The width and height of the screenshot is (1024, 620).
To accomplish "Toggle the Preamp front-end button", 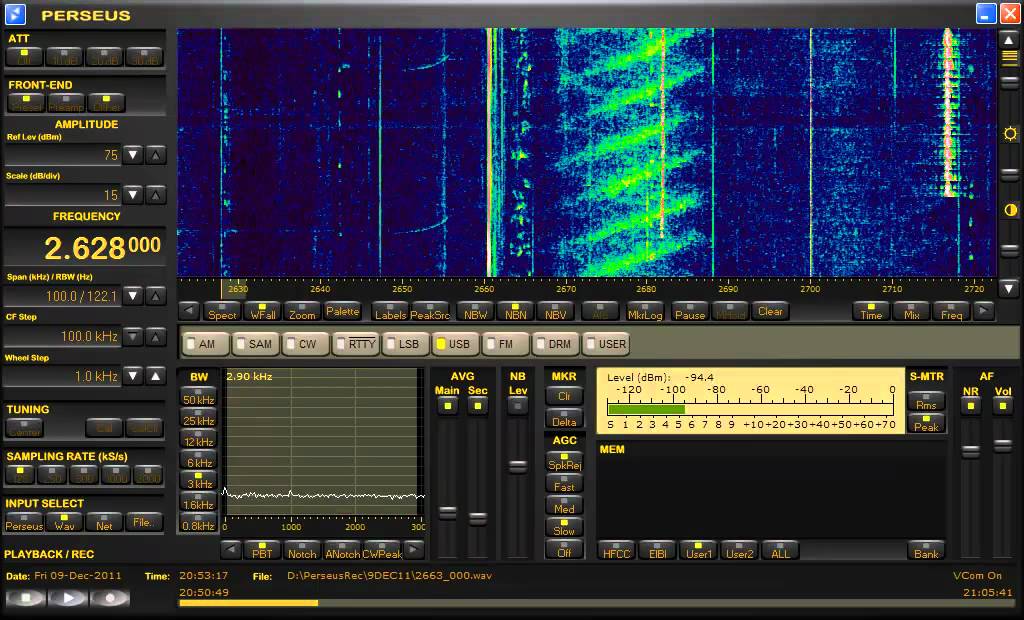I will [x=66, y=103].
